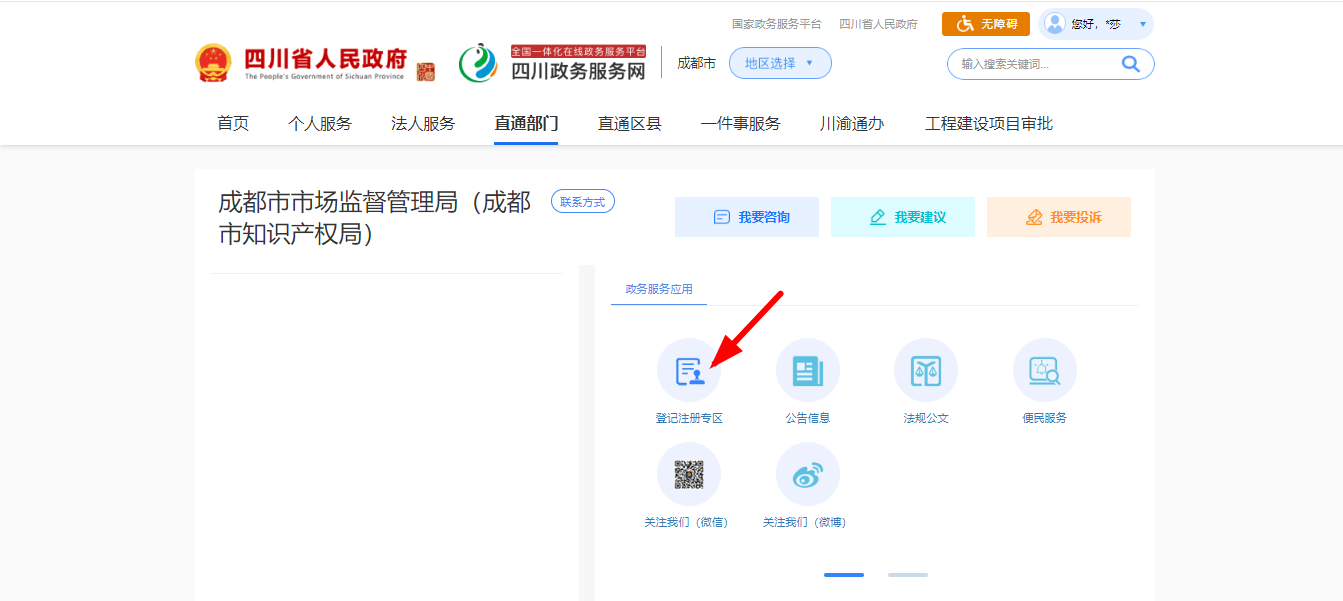Open the 登记注册专区 icon
This screenshot has height=601, width=1343.
(688, 371)
